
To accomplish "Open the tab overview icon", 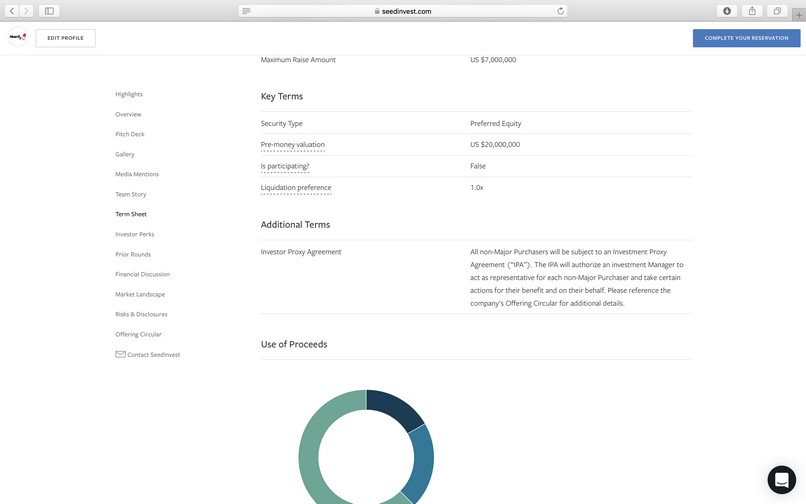I will (777, 11).
